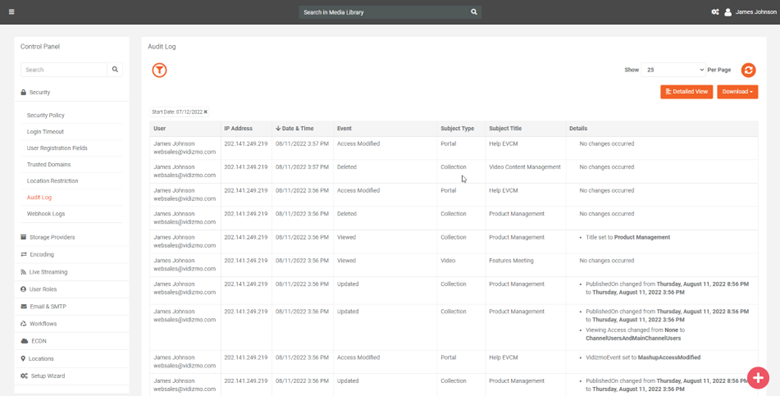The height and width of the screenshot is (396, 780).
Task: Click the media library search magnifier icon
Action: click(474, 12)
